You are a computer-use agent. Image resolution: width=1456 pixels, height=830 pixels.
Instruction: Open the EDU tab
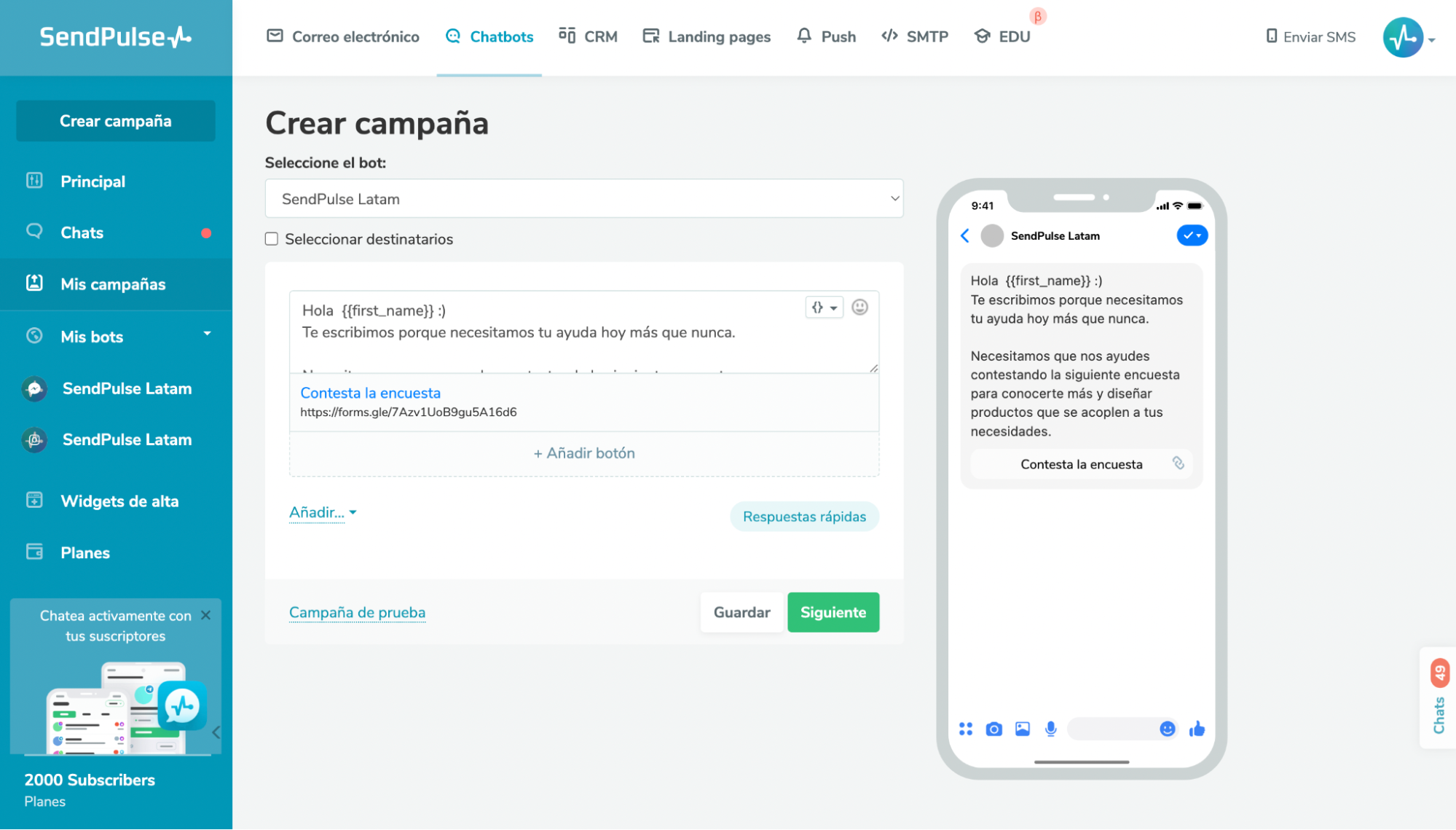1002,36
